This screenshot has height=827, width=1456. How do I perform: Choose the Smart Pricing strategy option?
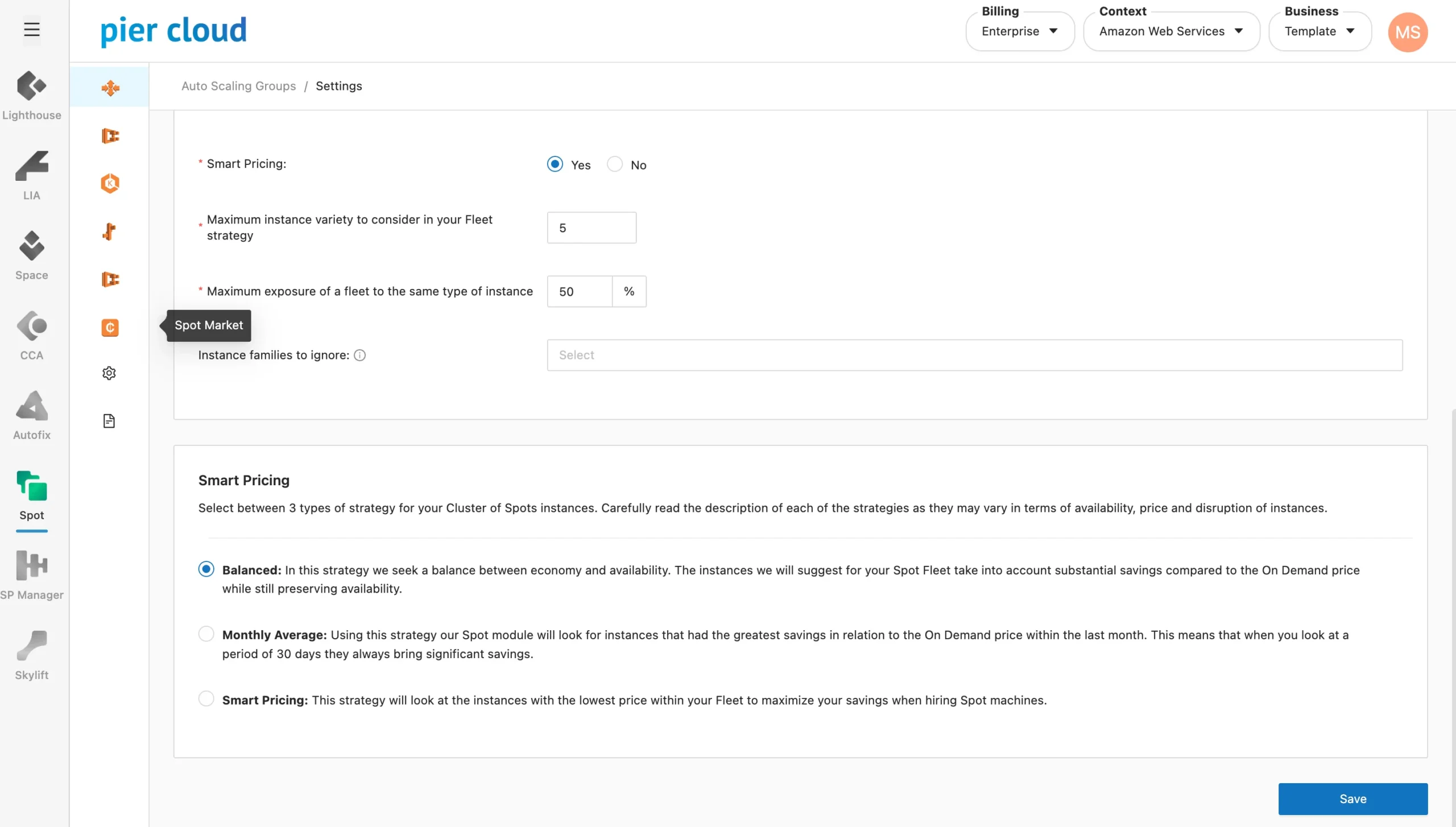pos(206,698)
